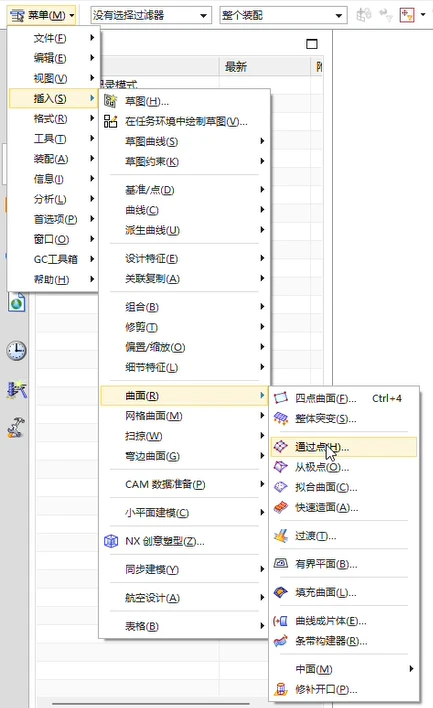Image resolution: width=433 pixels, height=708 pixels.
Task: Open the 菜单(M) menu button
Action: tap(42, 16)
